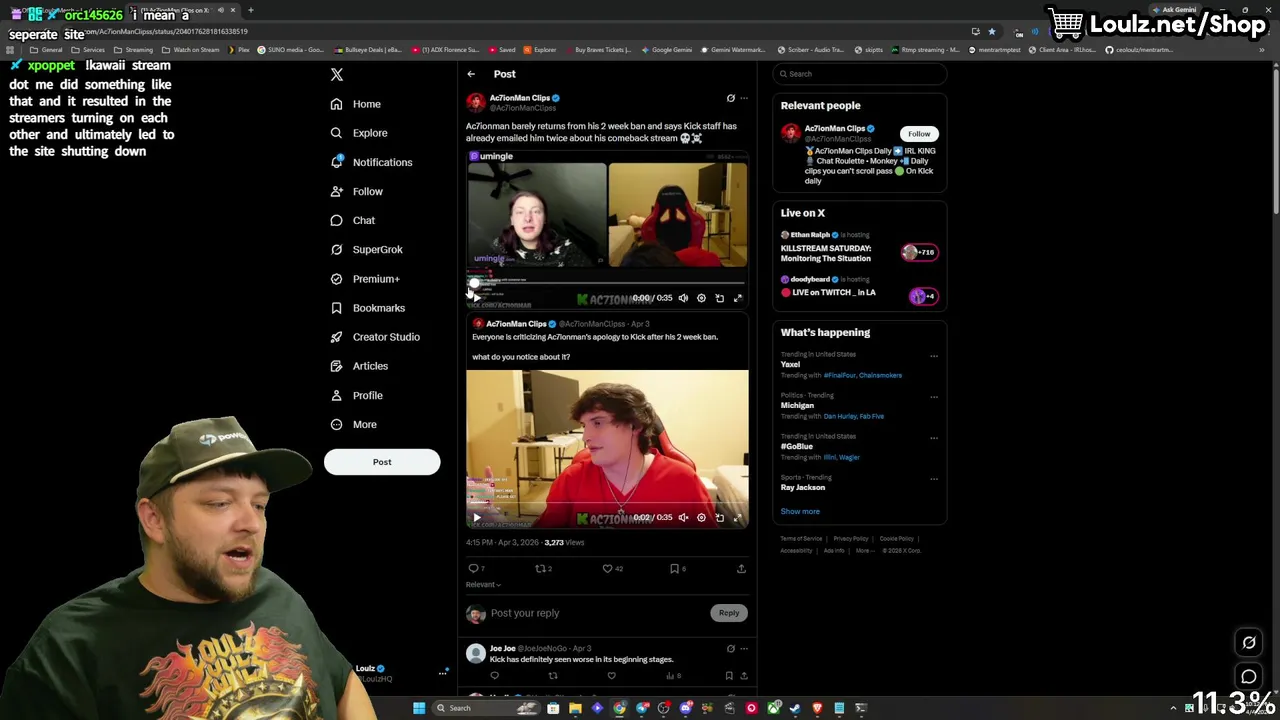This screenshot has height=720, width=1280.
Task: Open Articles in the sidebar
Action: coord(359,366)
